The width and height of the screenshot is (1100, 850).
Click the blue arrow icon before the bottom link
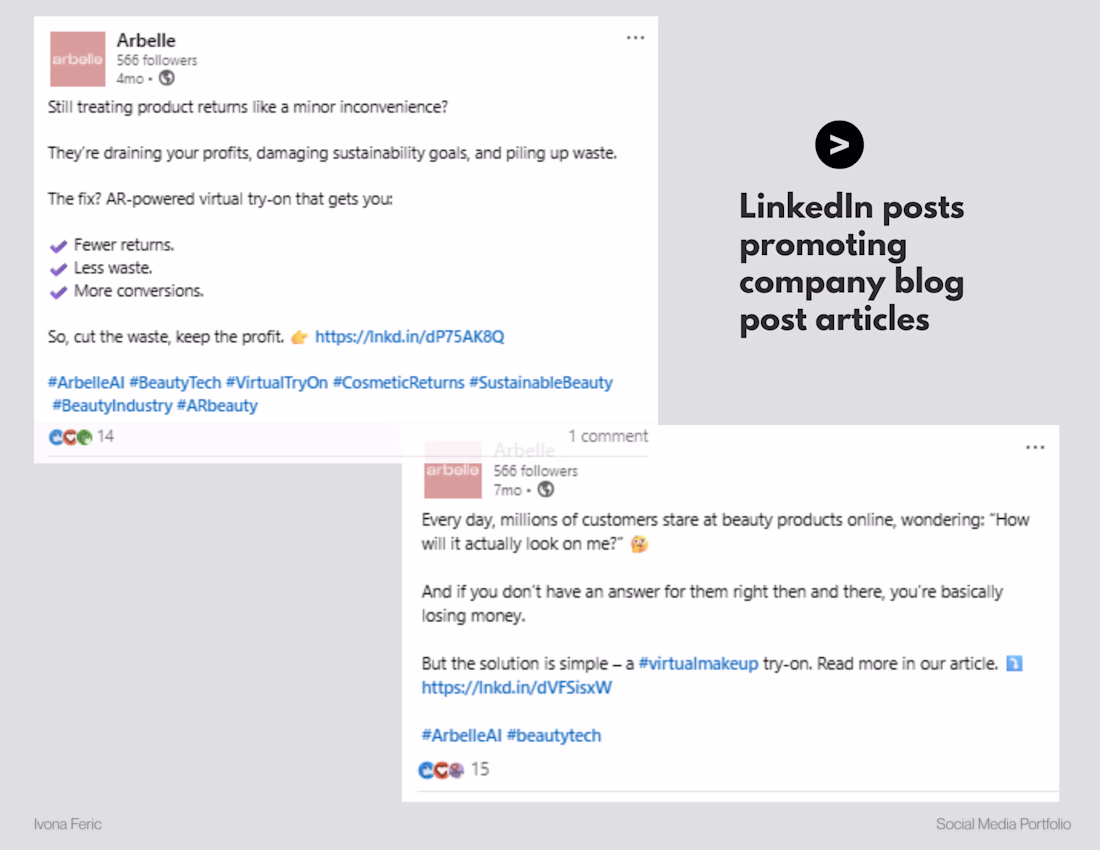click(1014, 663)
